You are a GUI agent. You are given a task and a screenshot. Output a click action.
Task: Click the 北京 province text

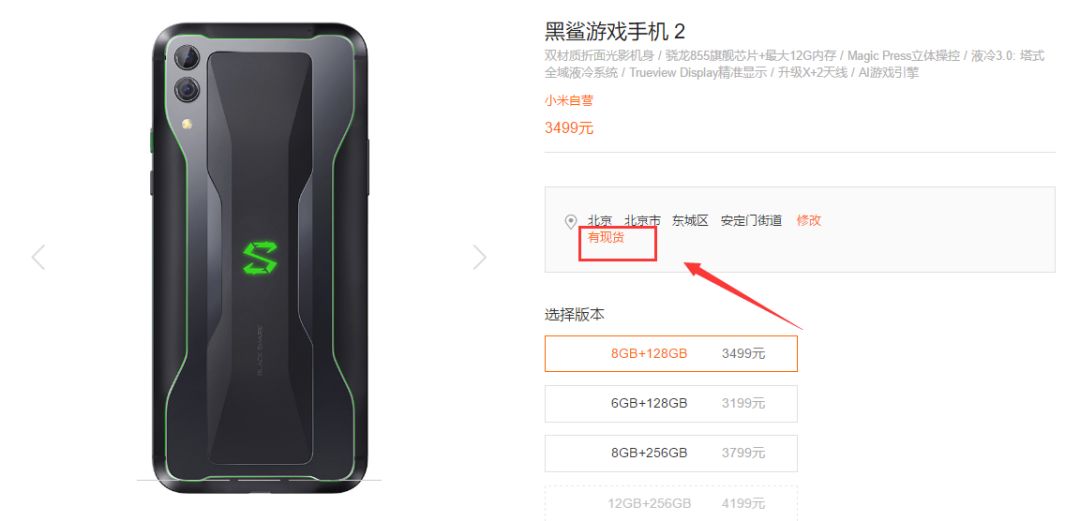point(599,221)
